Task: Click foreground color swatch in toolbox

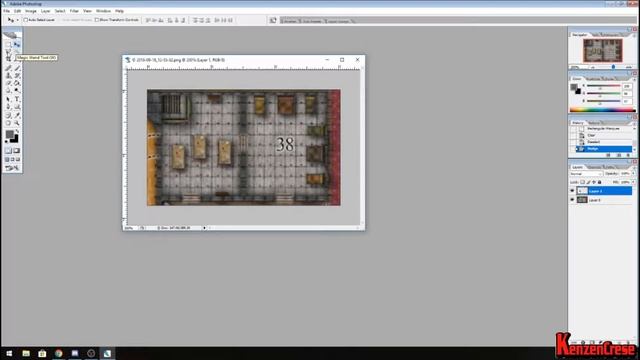Action: tap(9, 134)
